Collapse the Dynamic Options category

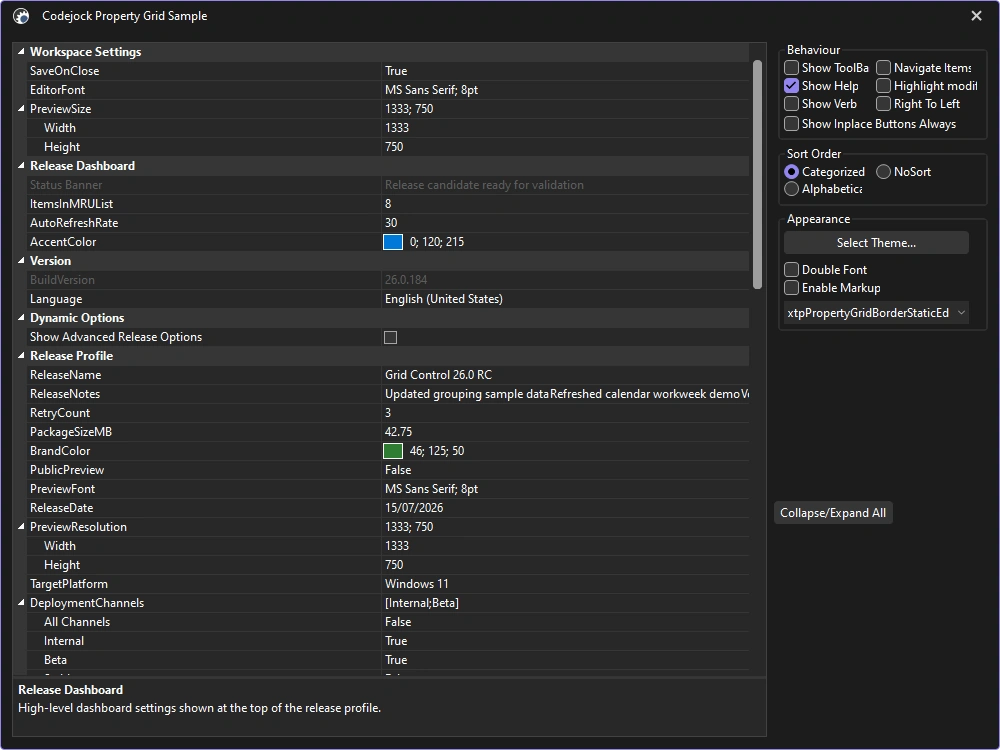21,318
